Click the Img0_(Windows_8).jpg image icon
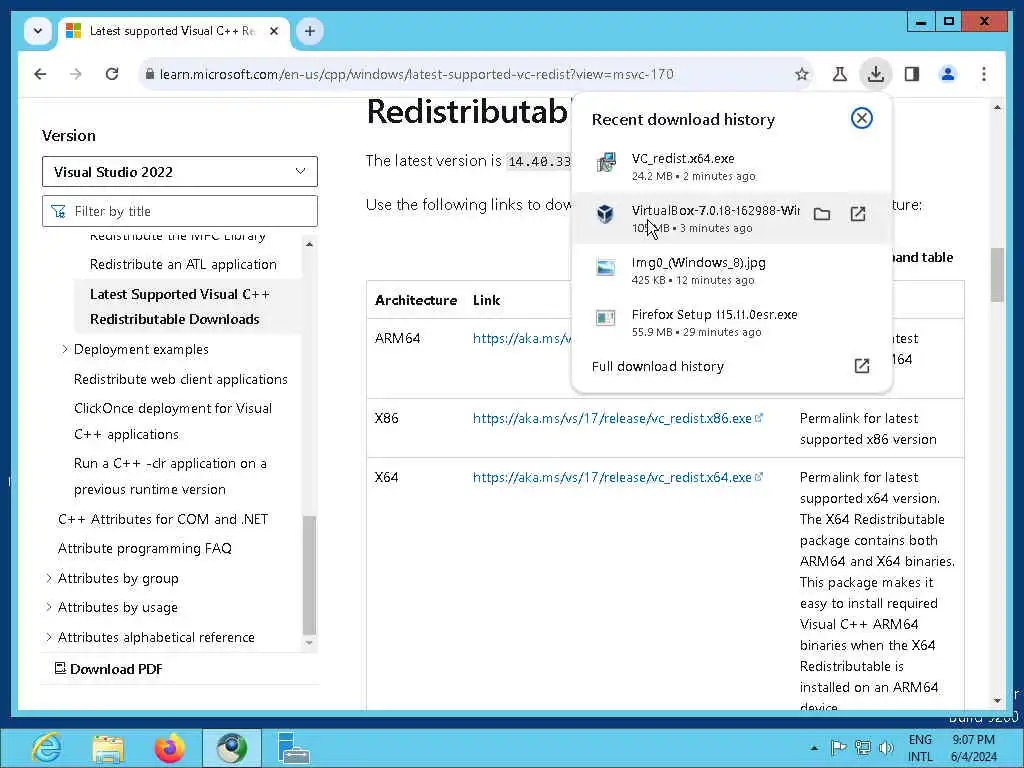Viewport: 1024px width, 768px height. tap(605, 266)
